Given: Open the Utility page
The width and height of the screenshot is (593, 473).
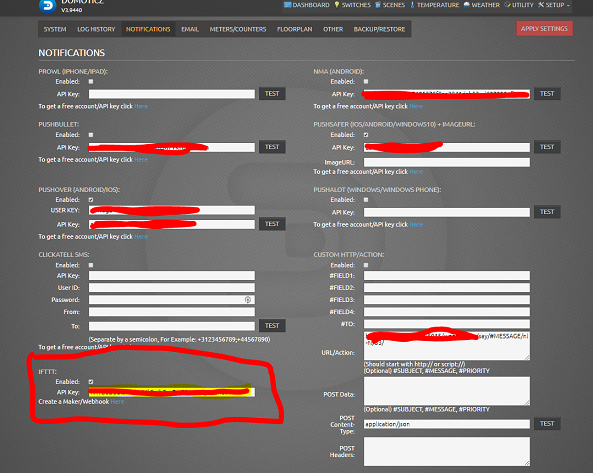Looking at the screenshot, I should click(518, 5).
